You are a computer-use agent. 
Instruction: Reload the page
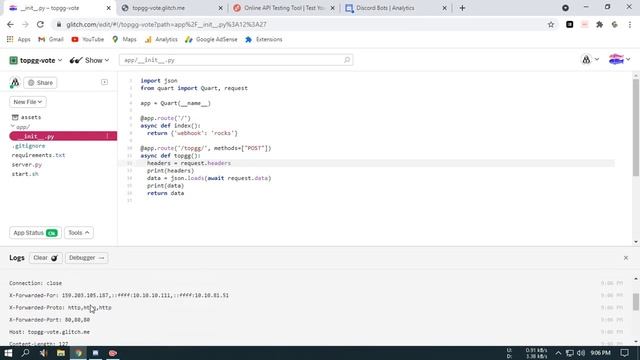point(40,24)
